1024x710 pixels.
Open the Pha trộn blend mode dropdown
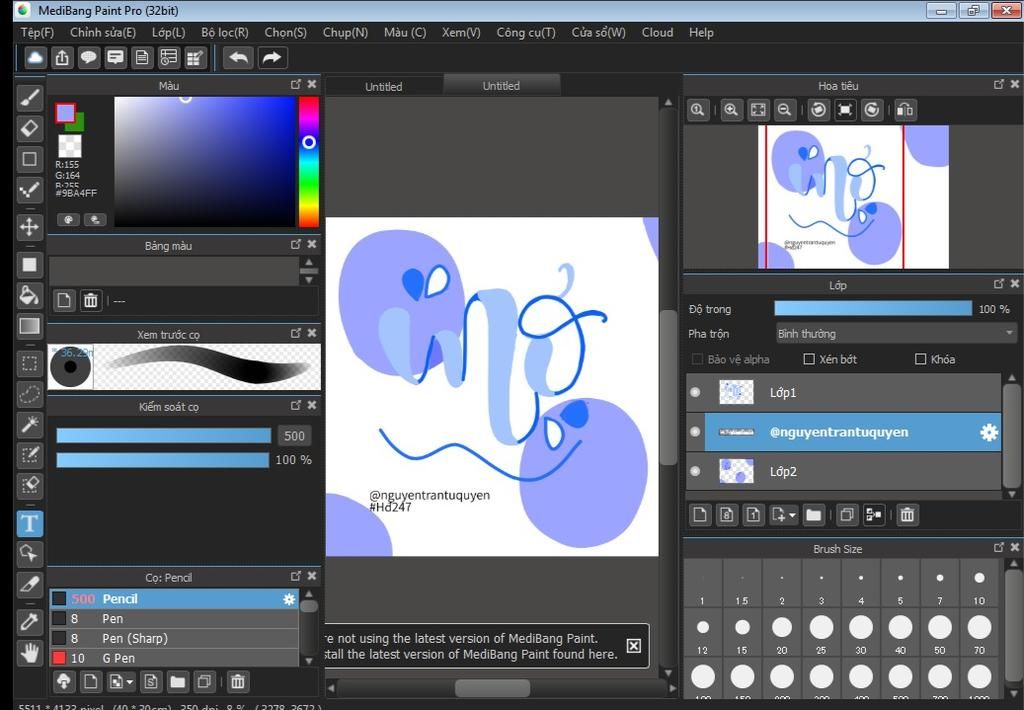click(895, 334)
